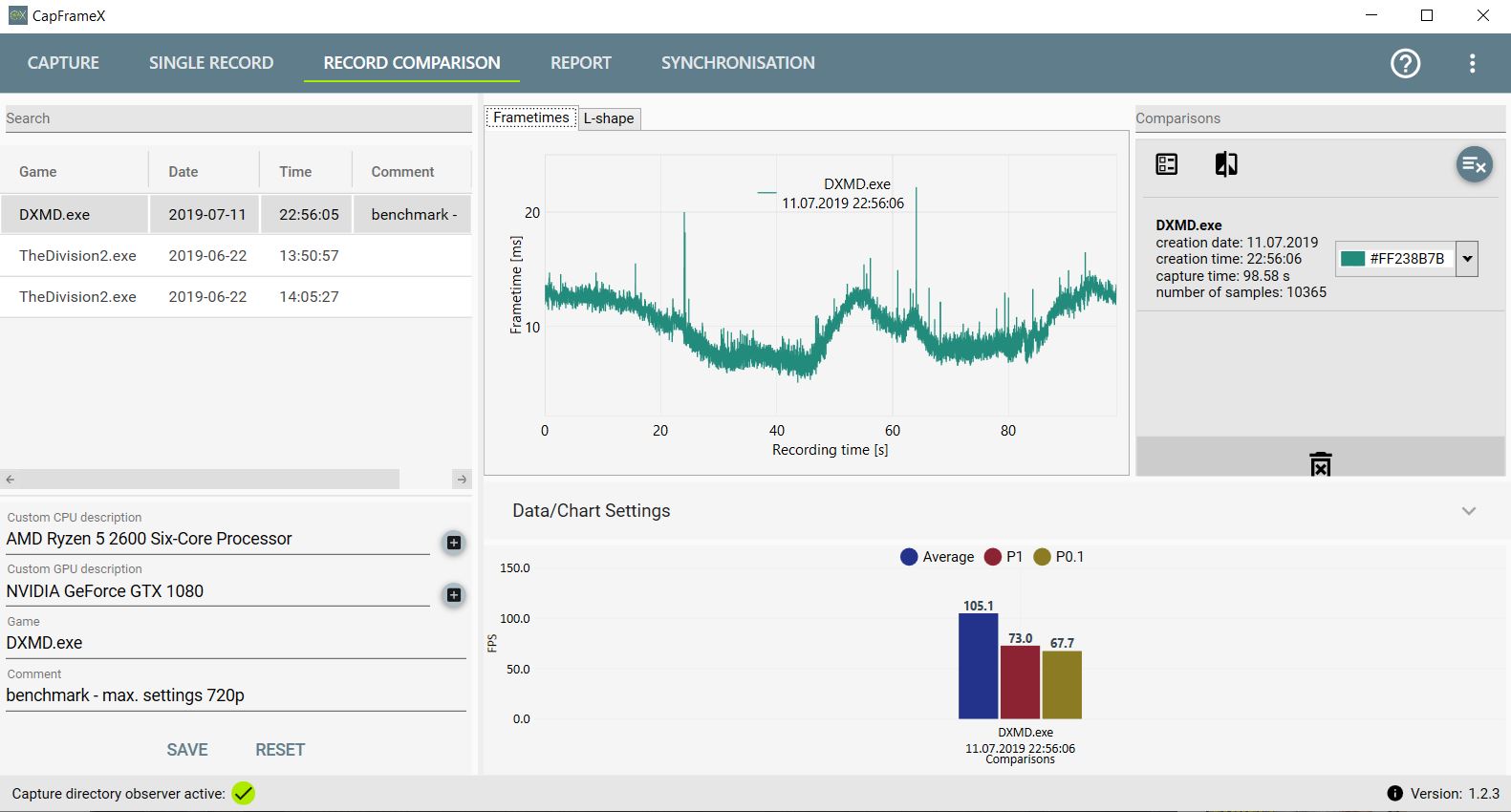Screen dimensions: 1511x812
Task: Select the Record Comparison tab
Action: [412, 63]
